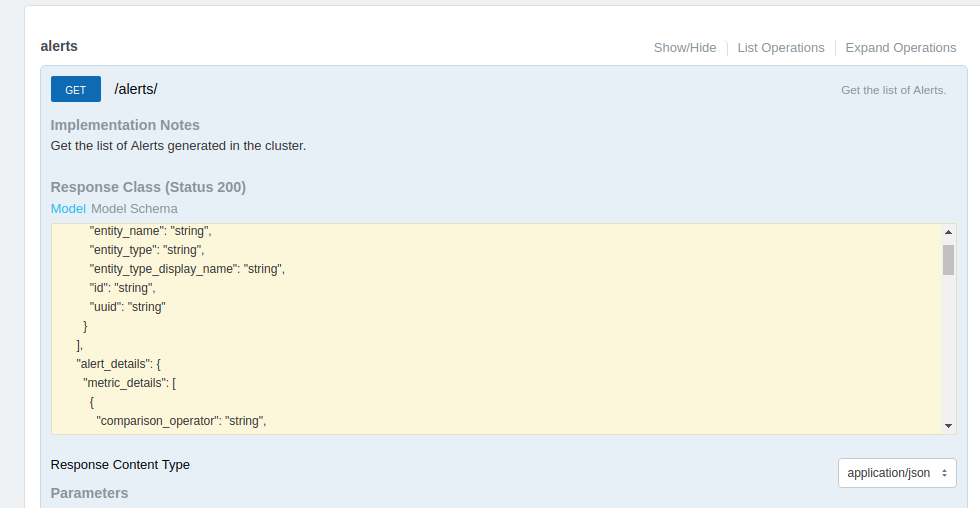
Task: Click the "metric_details": [ line
Action: [x=129, y=383]
